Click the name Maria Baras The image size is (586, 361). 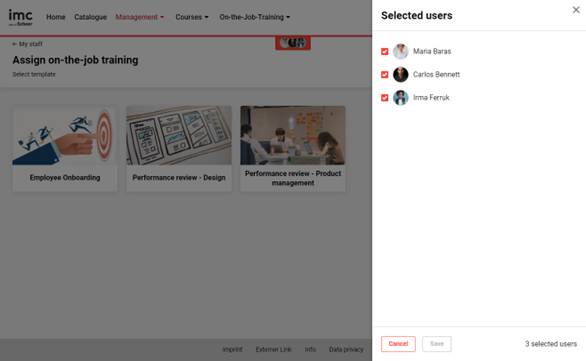tap(432, 52)
